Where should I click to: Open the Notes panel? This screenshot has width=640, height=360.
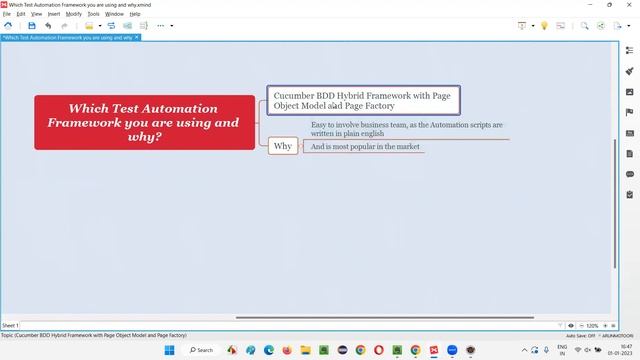(629, 153)
